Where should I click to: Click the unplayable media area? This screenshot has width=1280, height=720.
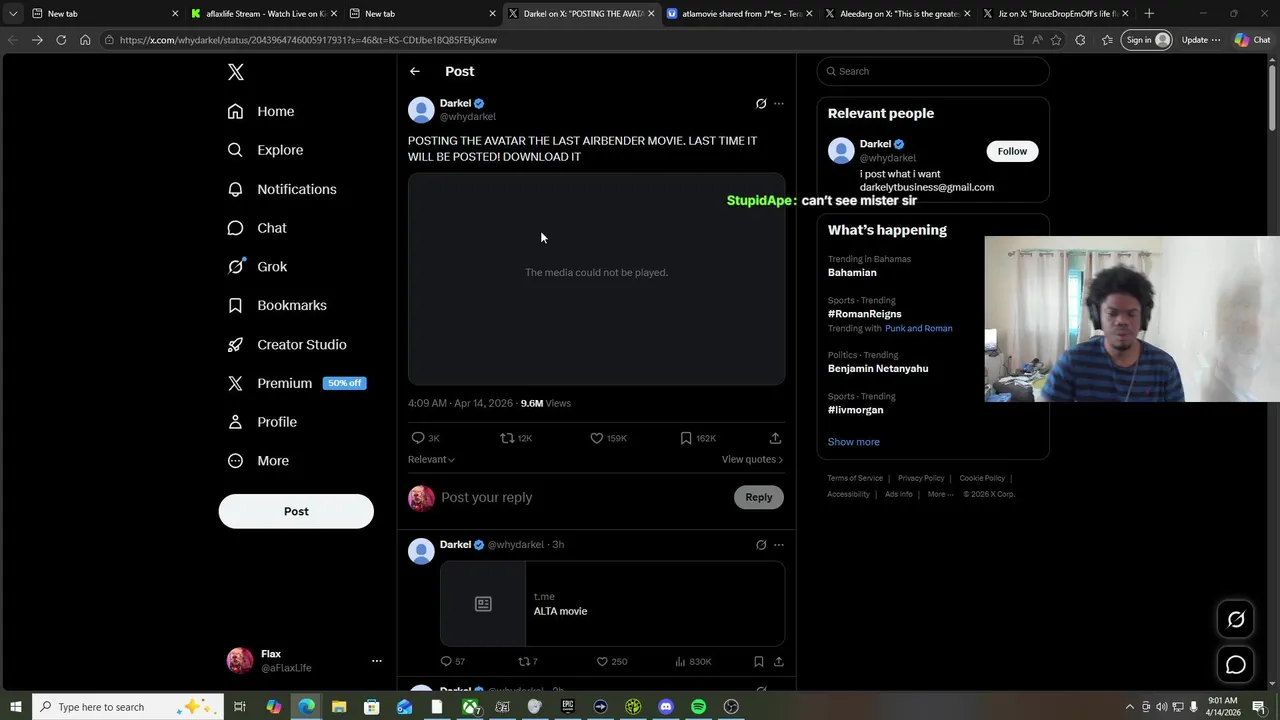coord(596,279)
